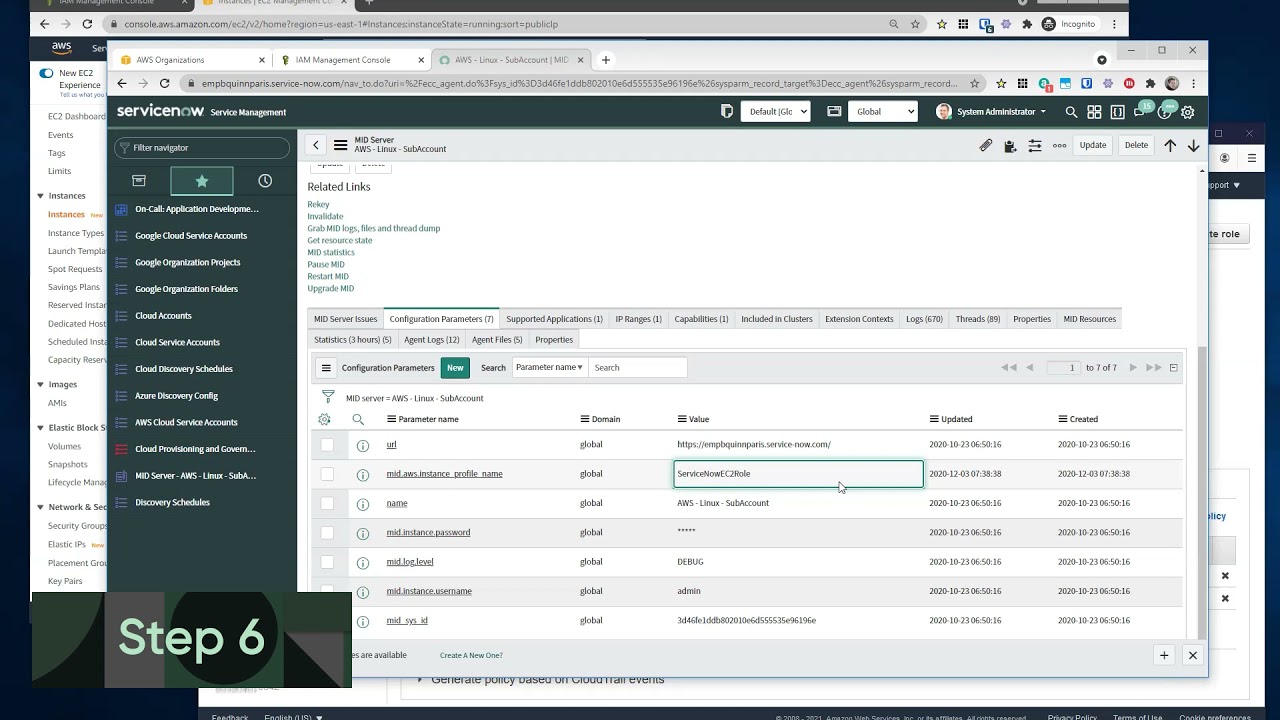The image size is (1280, 720).
Task: Open the System Administrator user menu
Action: point(991,112)
